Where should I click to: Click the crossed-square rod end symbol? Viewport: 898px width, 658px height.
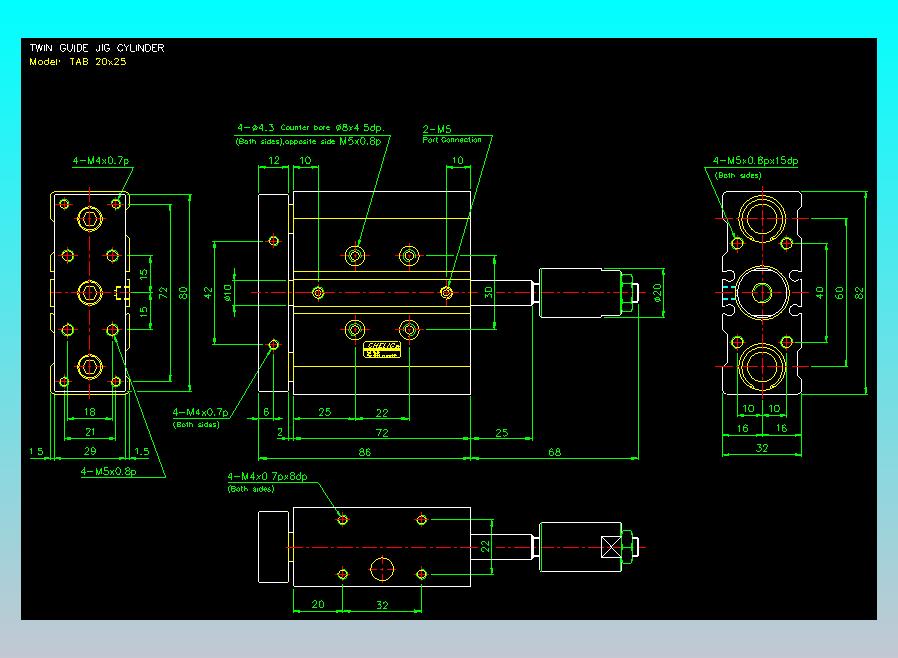click(x=611, y=547)
